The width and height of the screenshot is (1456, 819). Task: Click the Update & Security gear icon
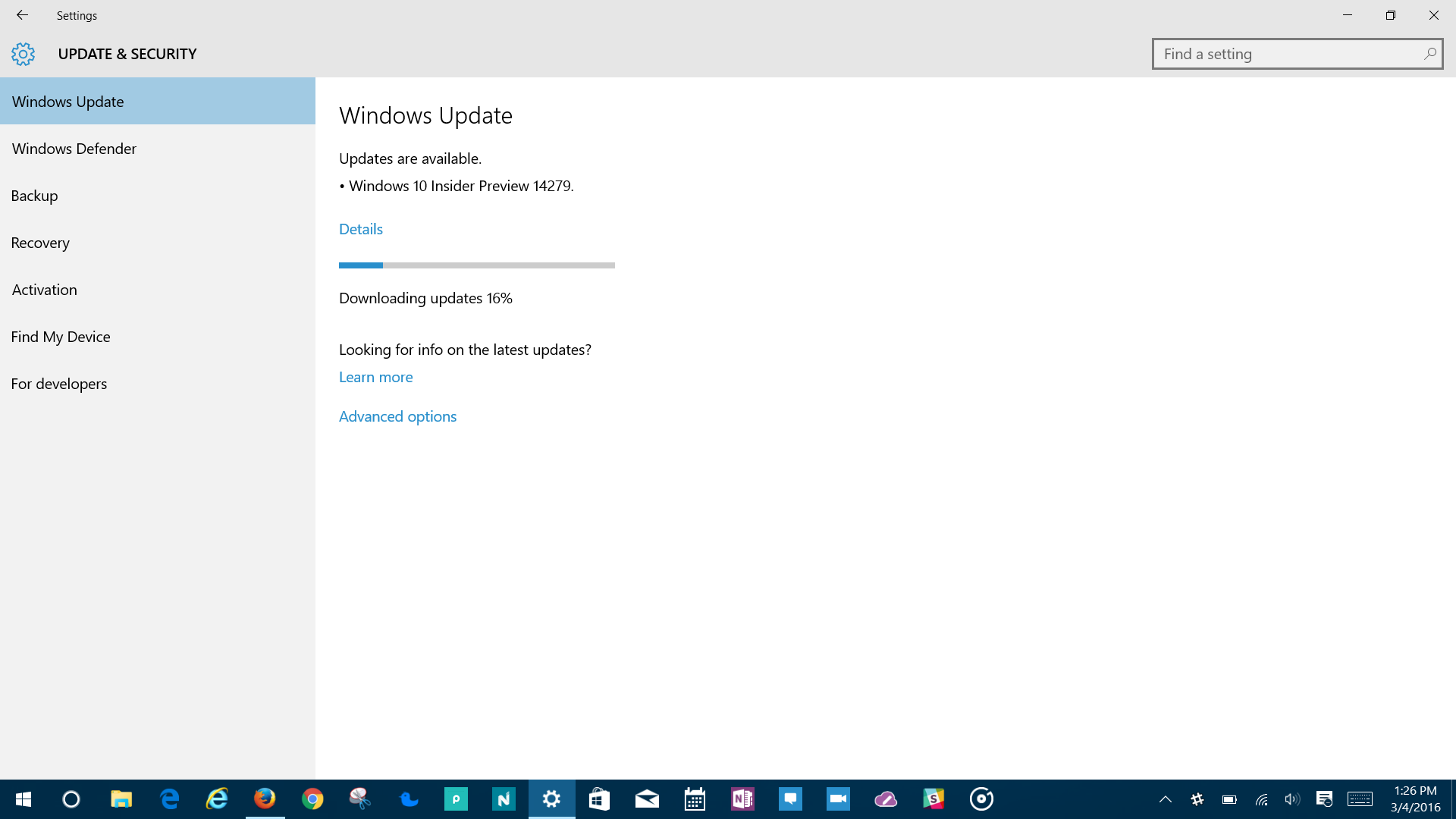click(23, 54)
